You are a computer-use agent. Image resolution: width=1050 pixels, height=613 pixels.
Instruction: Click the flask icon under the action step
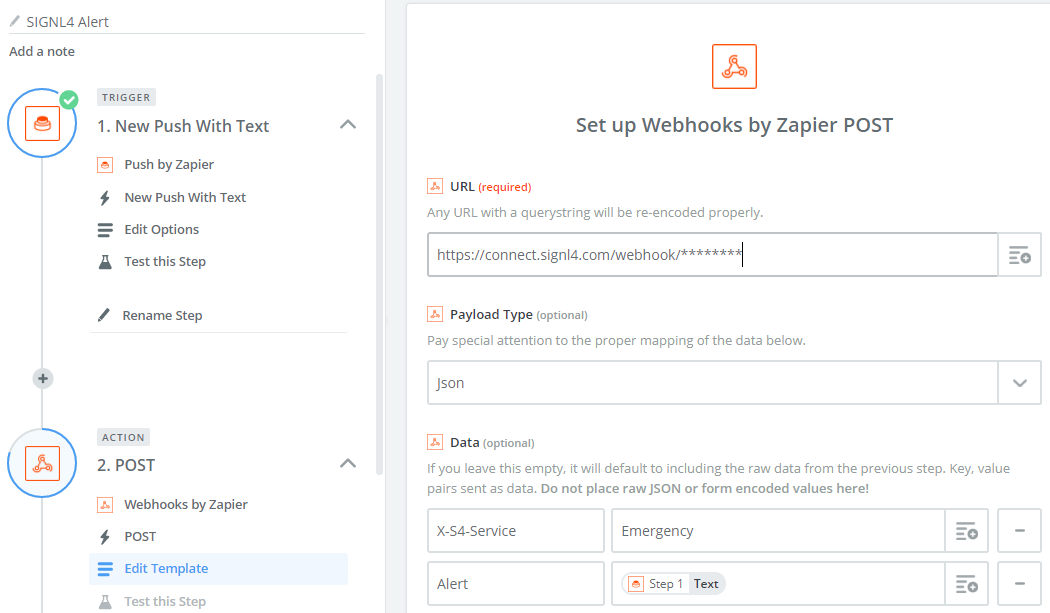(105, 602)
